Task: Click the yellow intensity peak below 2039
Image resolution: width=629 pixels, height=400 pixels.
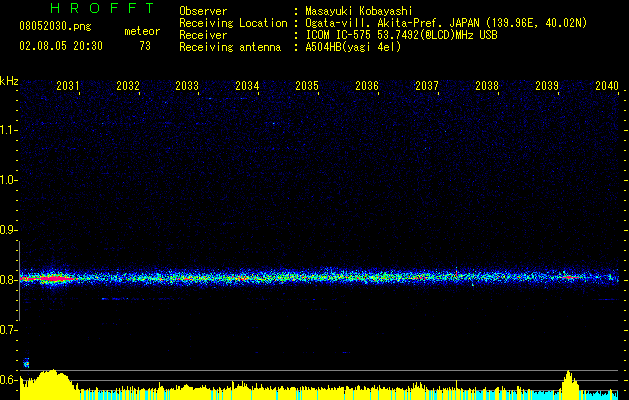Action: point(570,385)
